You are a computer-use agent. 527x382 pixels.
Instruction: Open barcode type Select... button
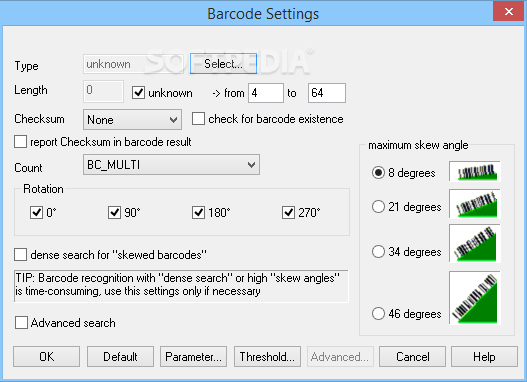(x=224, y=63)
